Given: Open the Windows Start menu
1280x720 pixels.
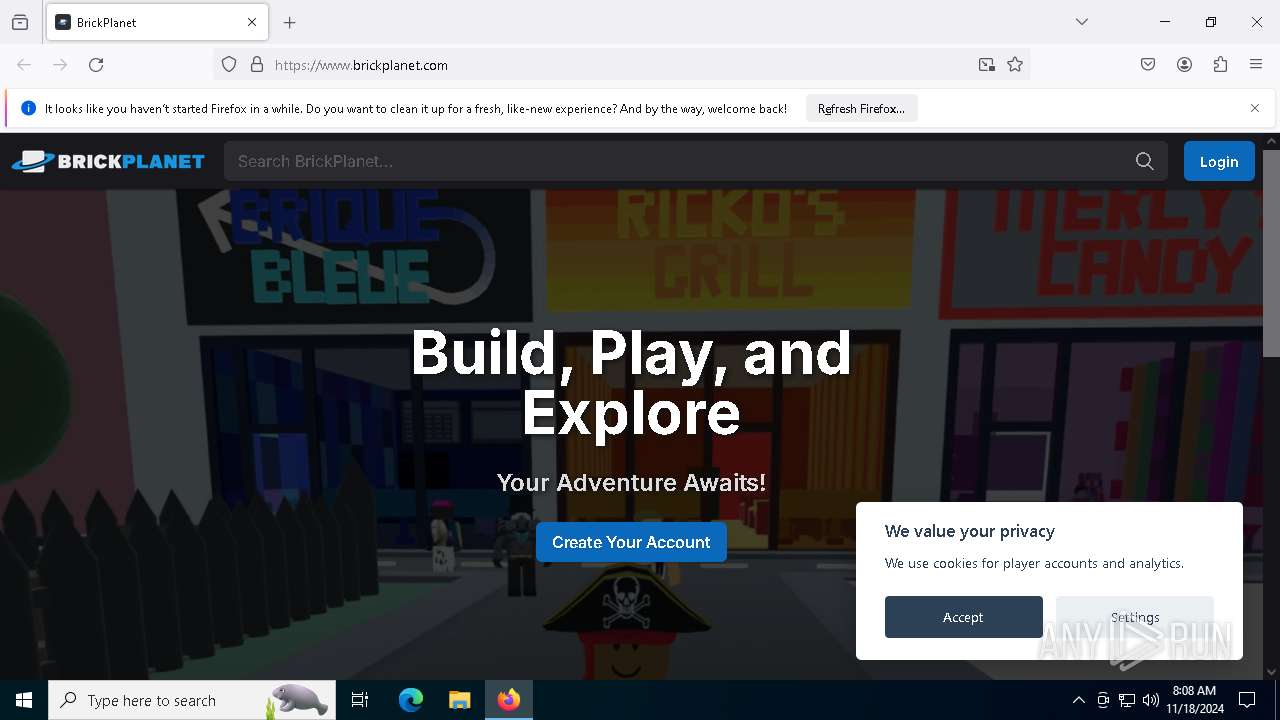Looking at the screenshot, I should click(24, 700).
